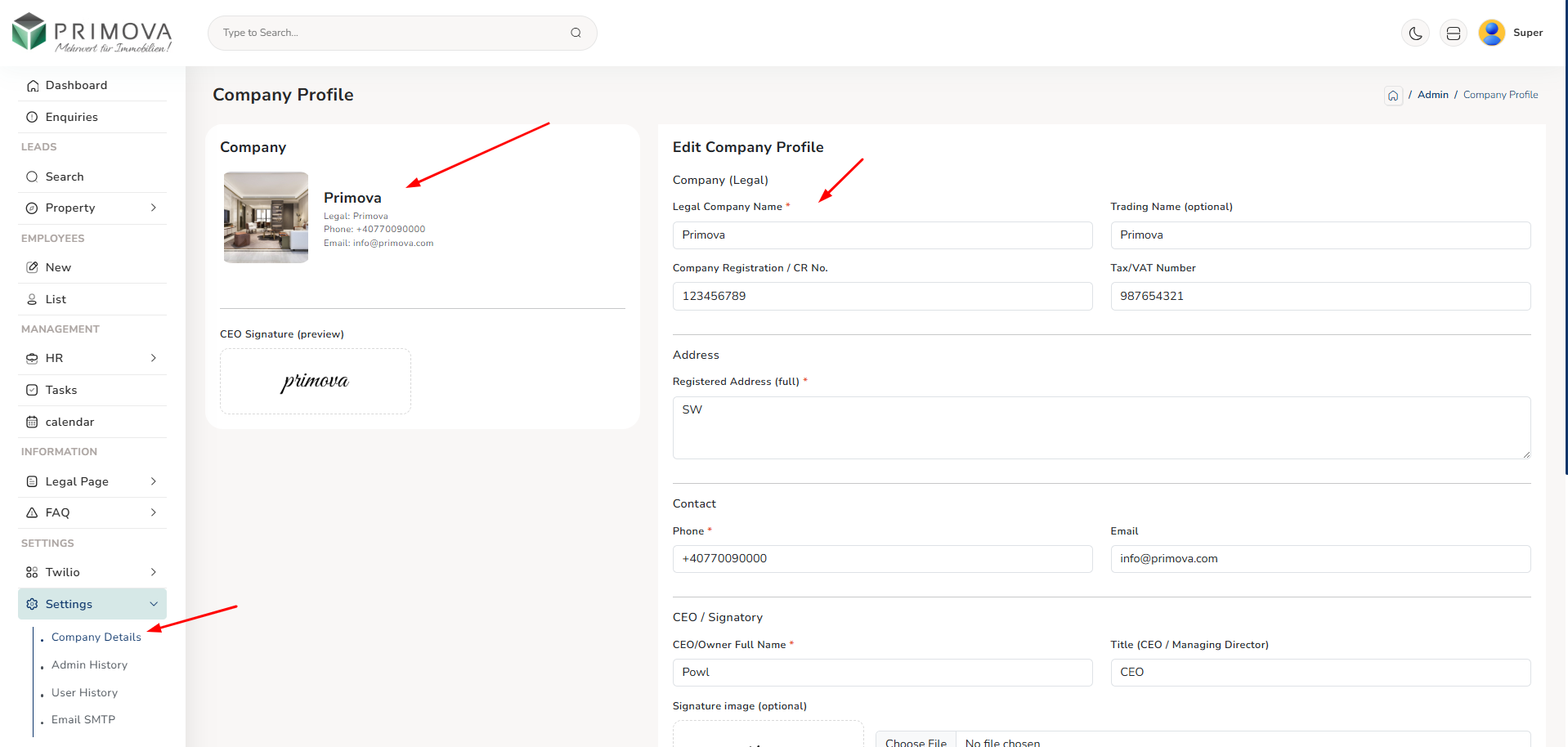Screen dimensions: 1568x747
Task: Open the Email SMTP settings link
Action: 83,720
